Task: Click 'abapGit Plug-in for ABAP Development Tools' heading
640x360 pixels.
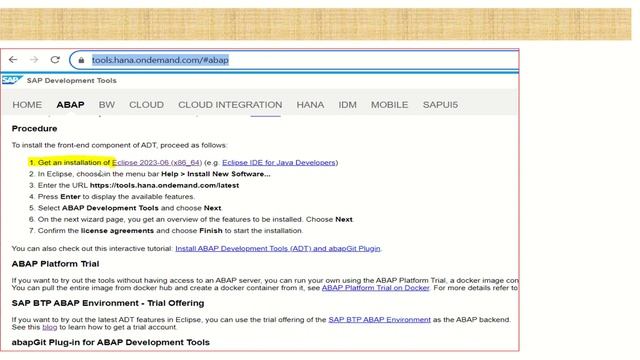Action: 111,342
